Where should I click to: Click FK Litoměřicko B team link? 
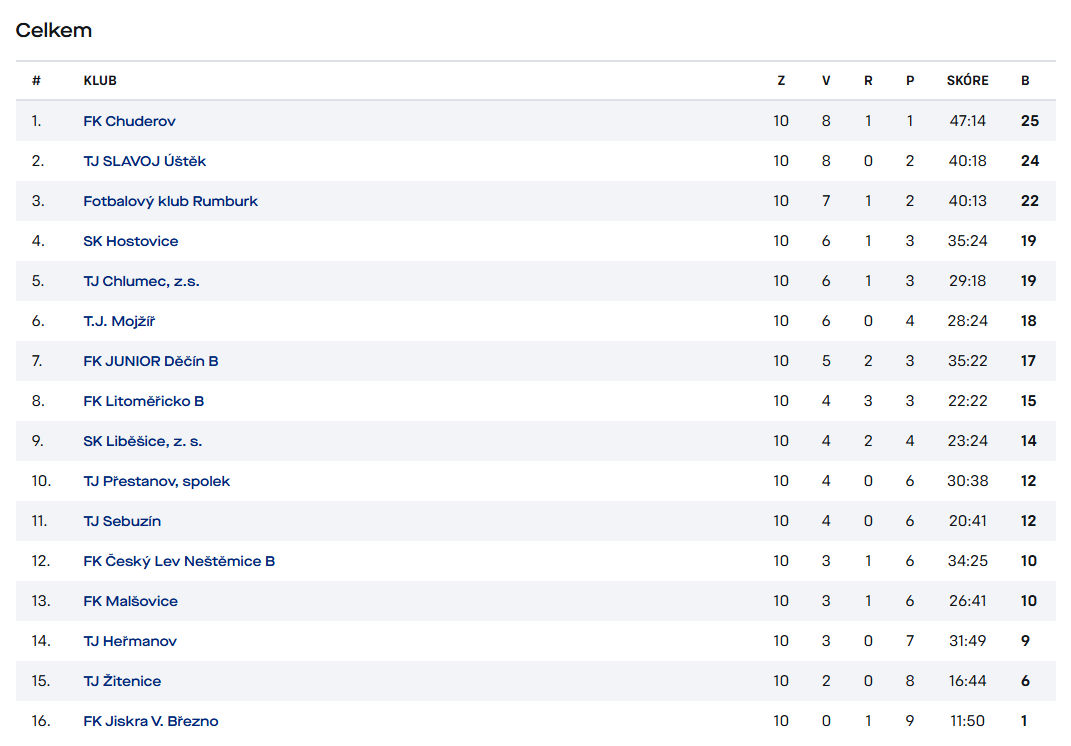click(143, 401)
